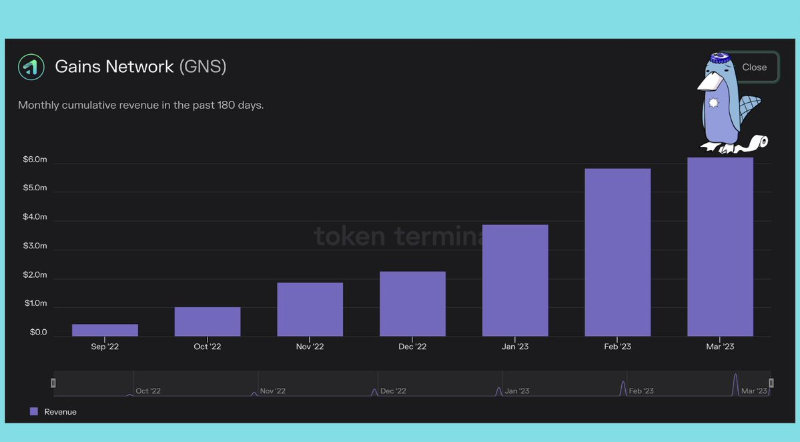Screen dimensions: 800x442
Task: Select the Jan '23 revenue bar
Action: point(515,280)
